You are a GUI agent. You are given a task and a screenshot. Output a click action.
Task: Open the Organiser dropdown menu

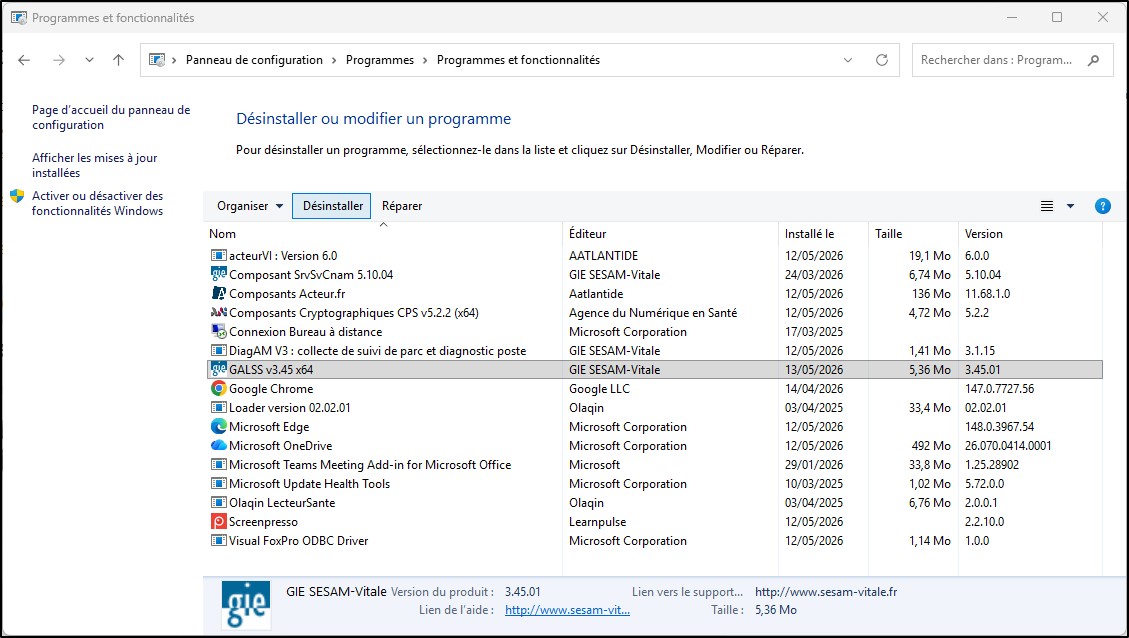coord(250,206)
